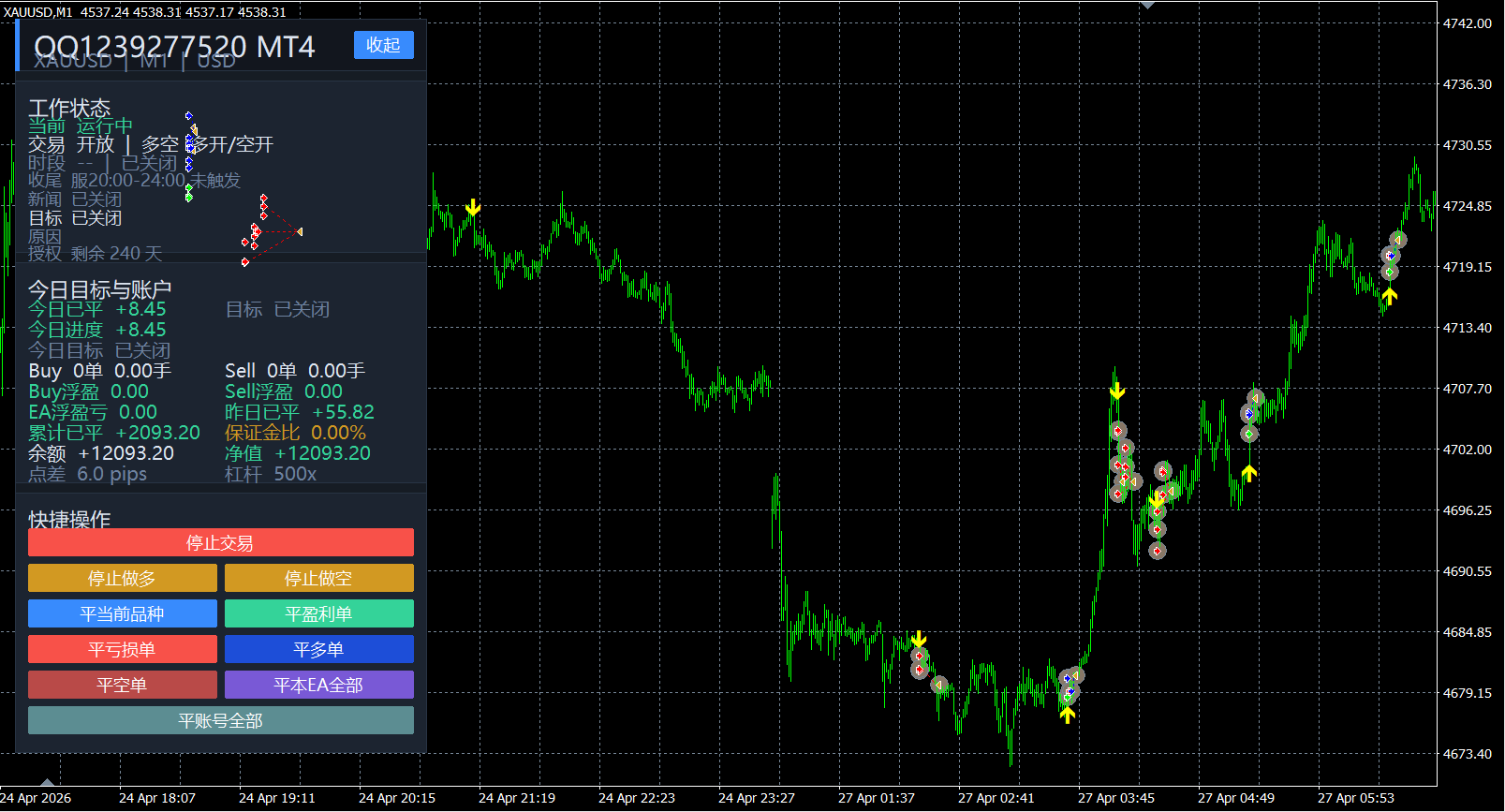Click the QQ1239277520 MT4 panel title
The height and width of the screenshot is (812, 1505).
coord(174,47)
